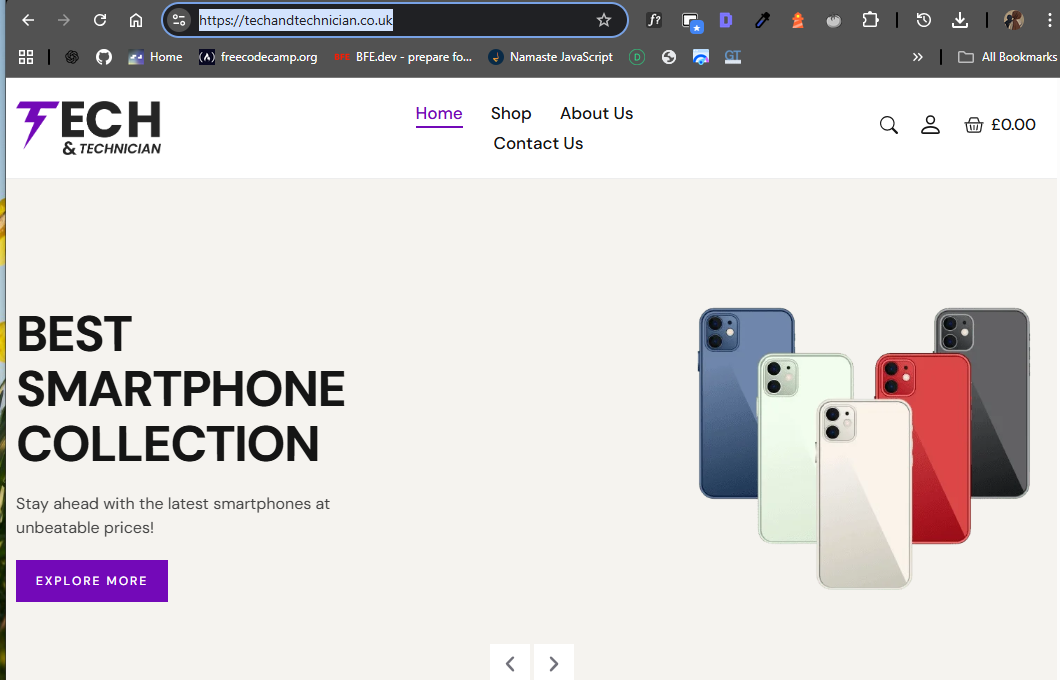This screenshot has width=1060, height=680.
Task: Advance to the next carousel slide
Action: 554,663
